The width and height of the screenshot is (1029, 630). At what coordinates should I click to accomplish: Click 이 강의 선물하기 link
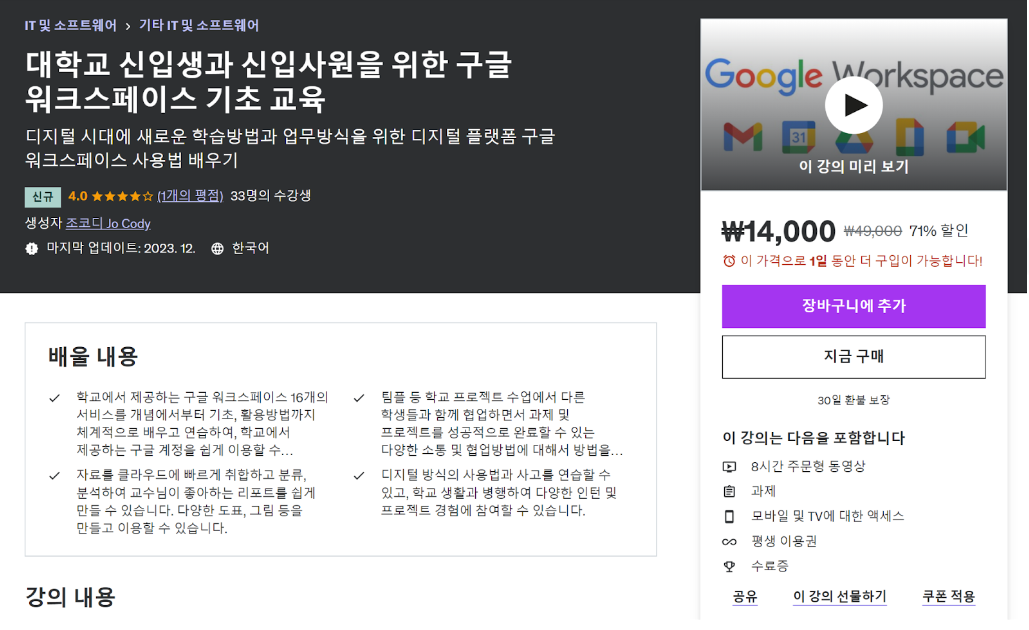[x=839, y=597]
